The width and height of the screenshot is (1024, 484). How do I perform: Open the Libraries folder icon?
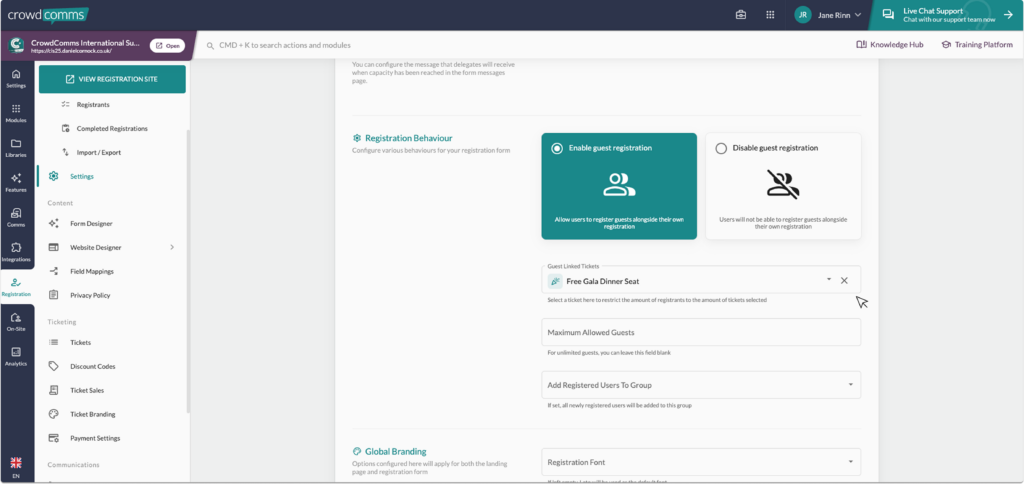(x=16, y=147)
